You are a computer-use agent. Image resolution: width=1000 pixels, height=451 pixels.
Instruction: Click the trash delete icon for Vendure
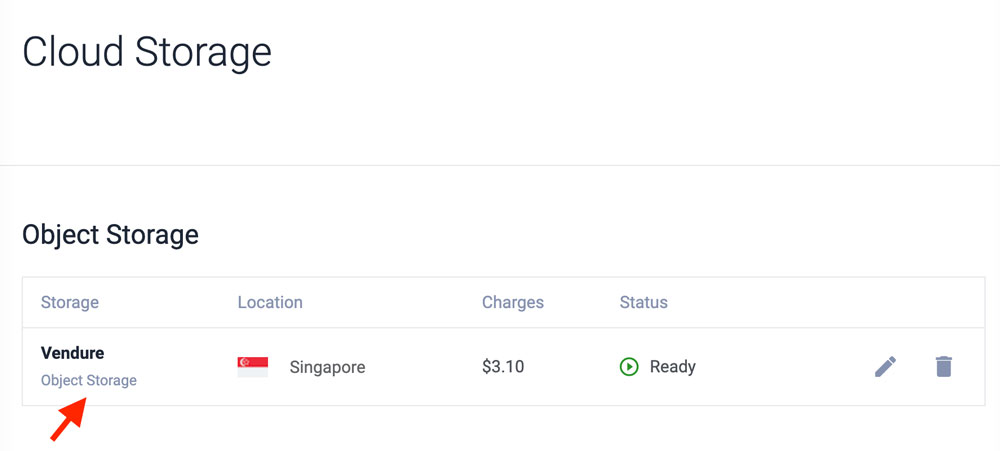pyautogui.click(x=943, y=367)
